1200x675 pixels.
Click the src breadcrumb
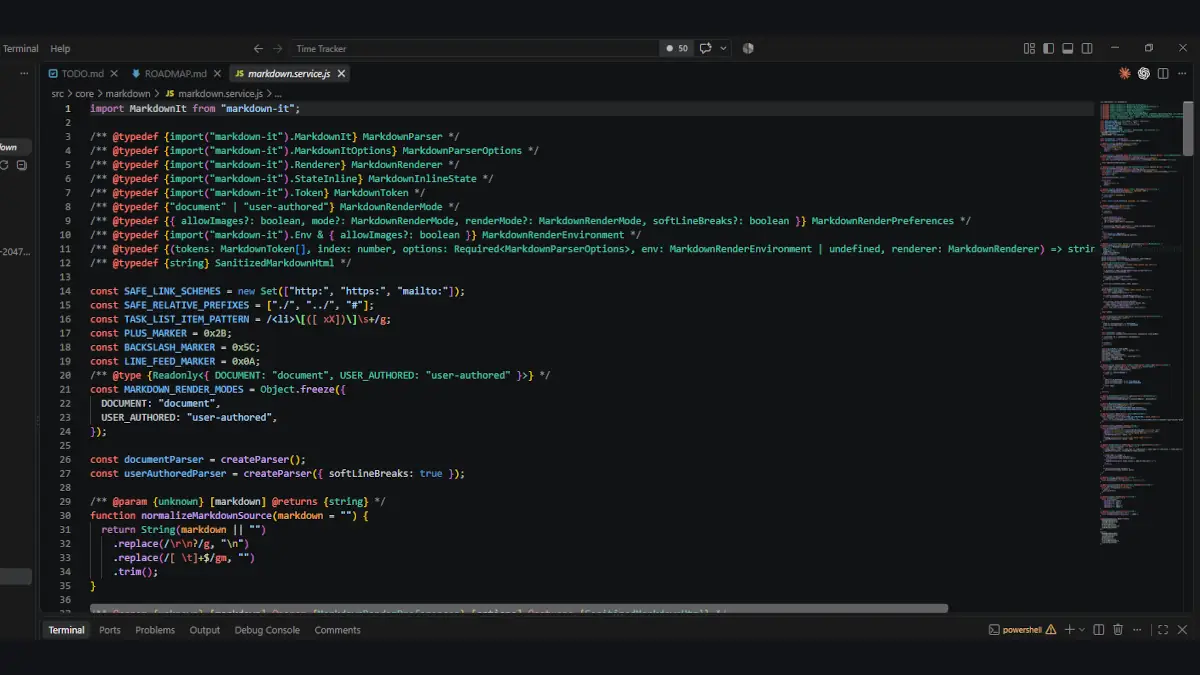[58, 93]
